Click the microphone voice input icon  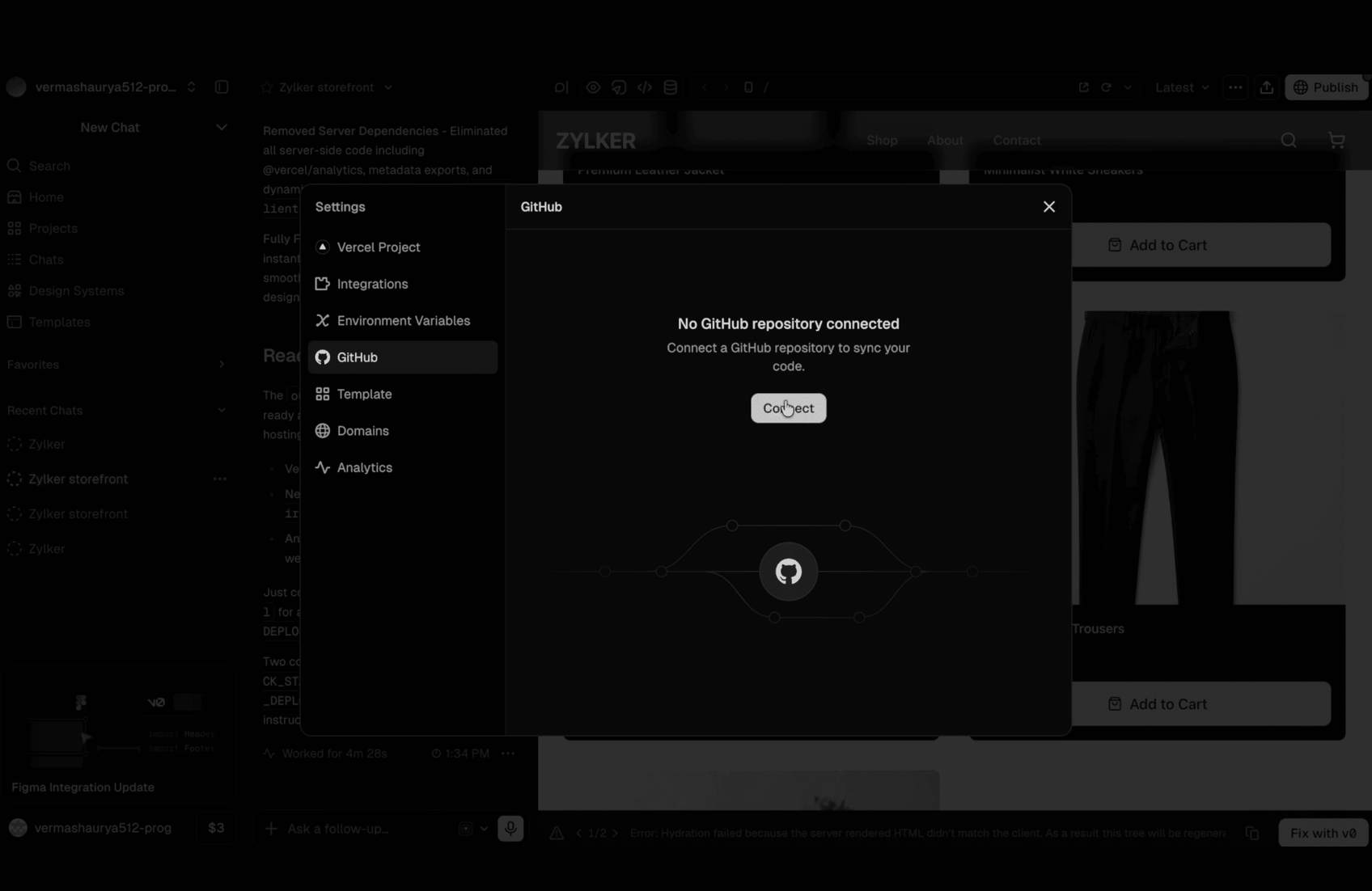(x=510, y=829)
